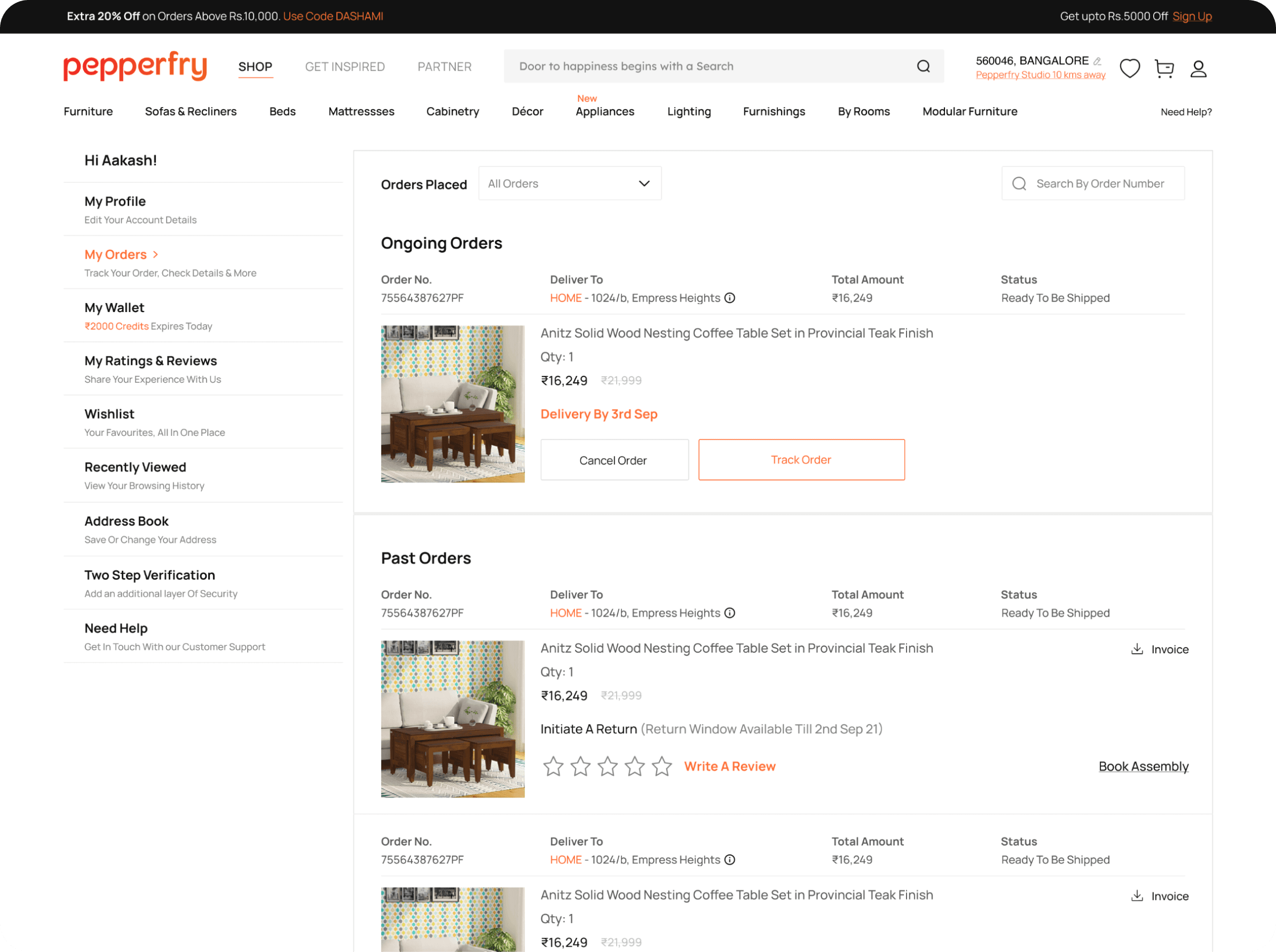Viewport: 1276px width, 952px height.
Task: Click the Write A Review link
Action: 730,766
